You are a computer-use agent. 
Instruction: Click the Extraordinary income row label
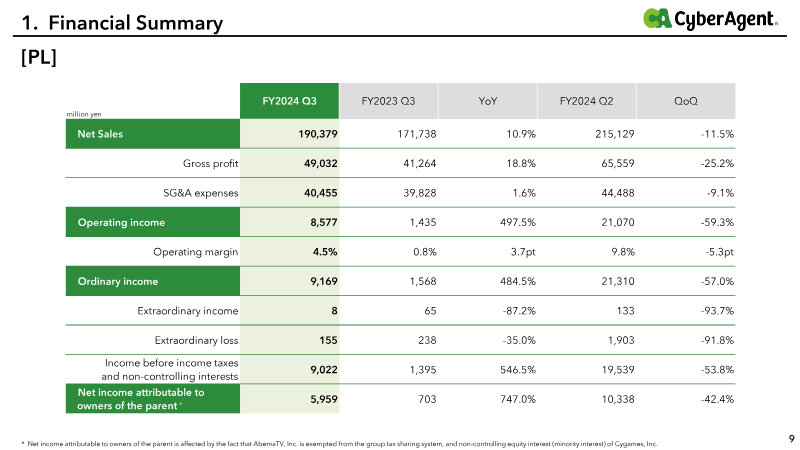pos(187,311)
